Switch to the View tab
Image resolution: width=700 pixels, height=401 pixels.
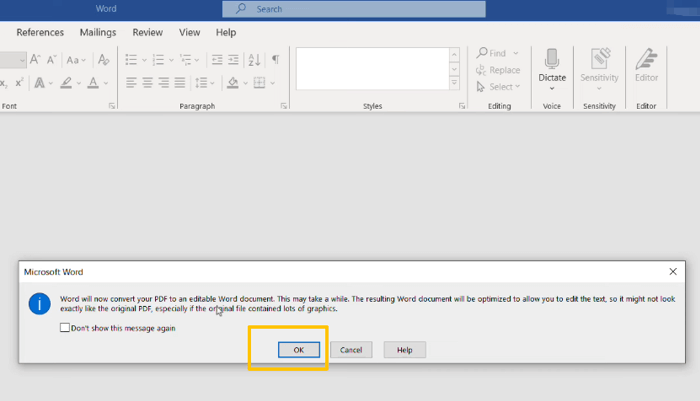click(x=189, y=32)
